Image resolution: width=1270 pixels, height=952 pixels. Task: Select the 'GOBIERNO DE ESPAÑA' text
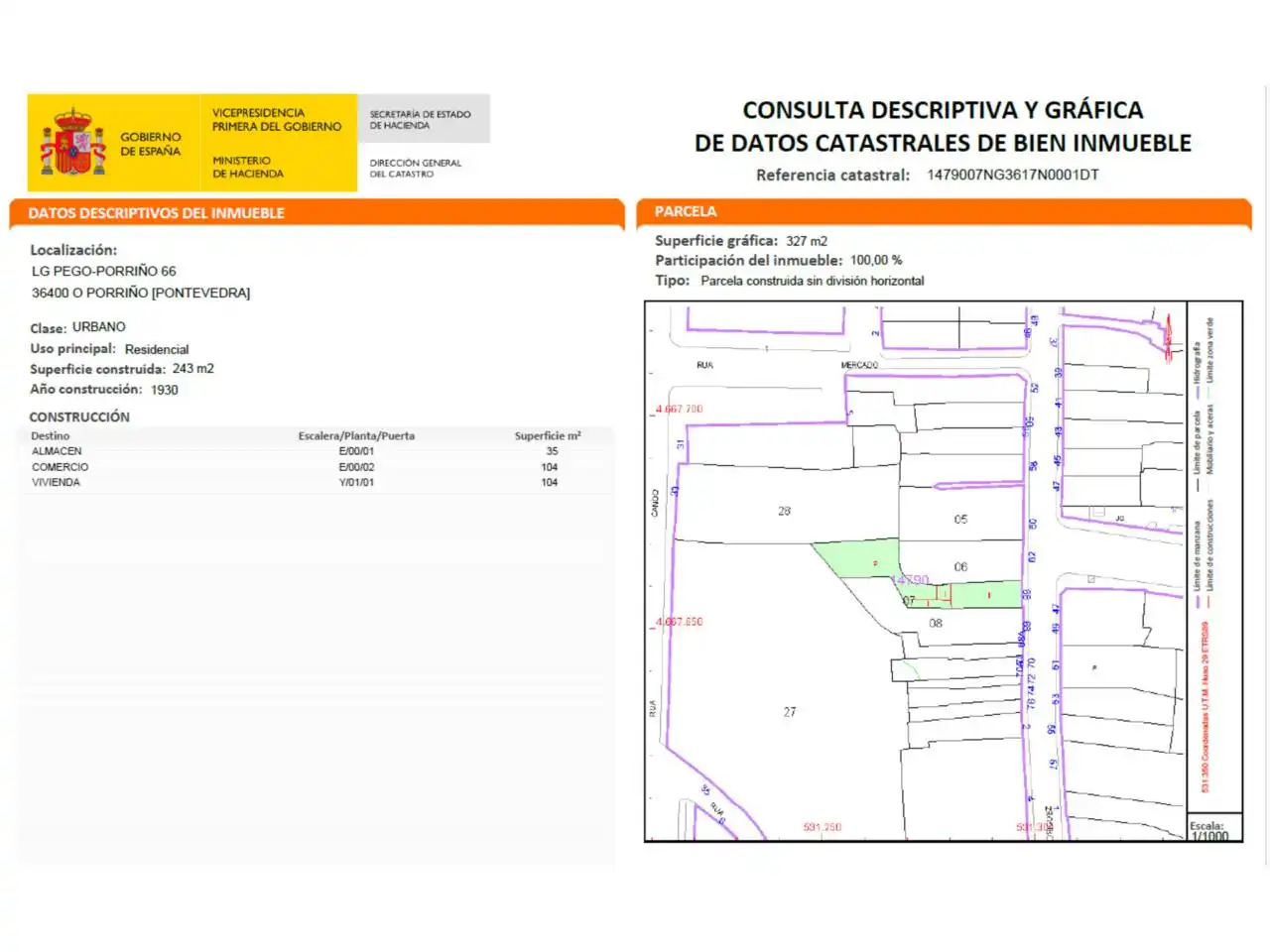tap(151, 144)
